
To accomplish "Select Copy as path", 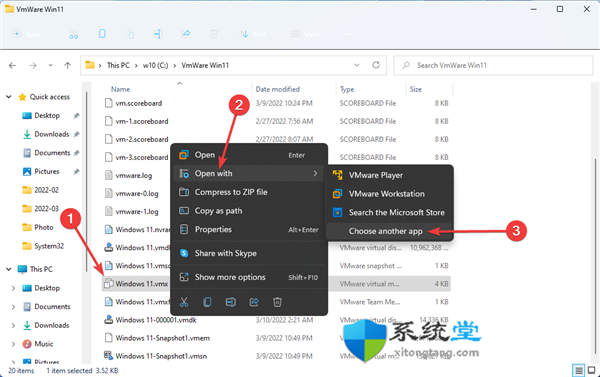I will (249, 211).
